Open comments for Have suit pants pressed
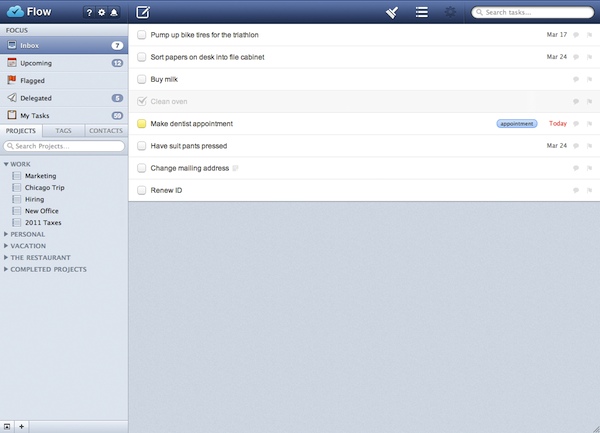Image resolution: width=600 pixels, height=433 pixels. (576, 146)
